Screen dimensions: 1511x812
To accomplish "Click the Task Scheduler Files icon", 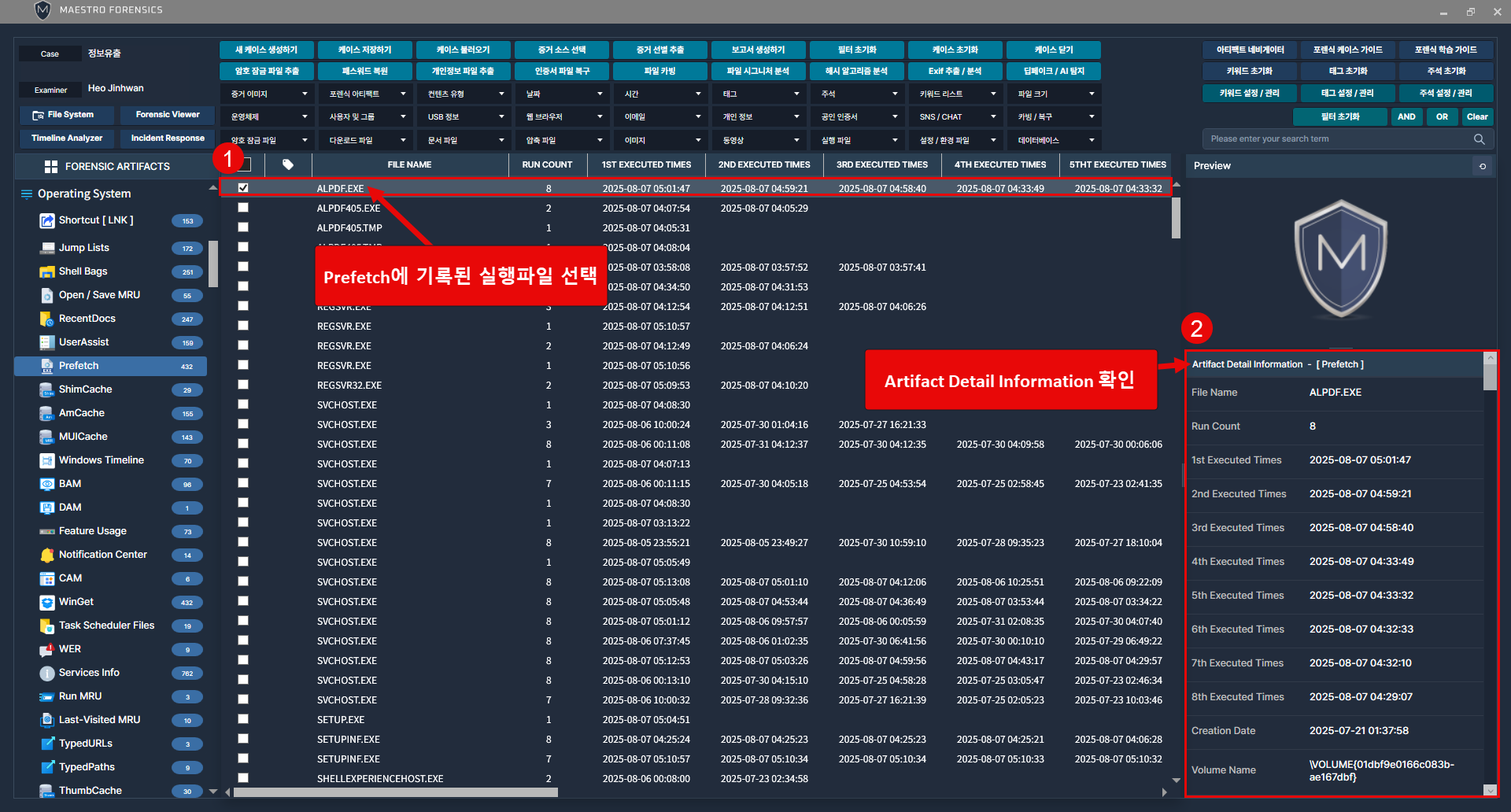I will [x=46, y=626].
